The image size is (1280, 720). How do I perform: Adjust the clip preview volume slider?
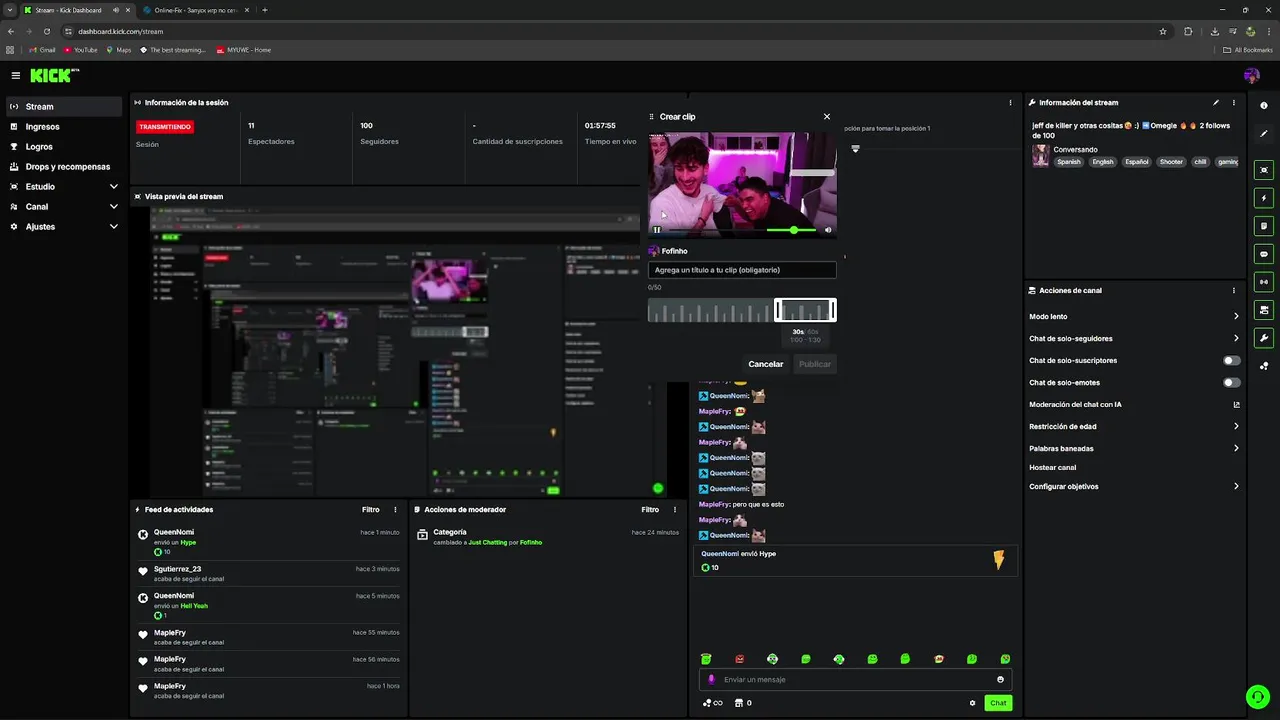[x=792, y=230]
